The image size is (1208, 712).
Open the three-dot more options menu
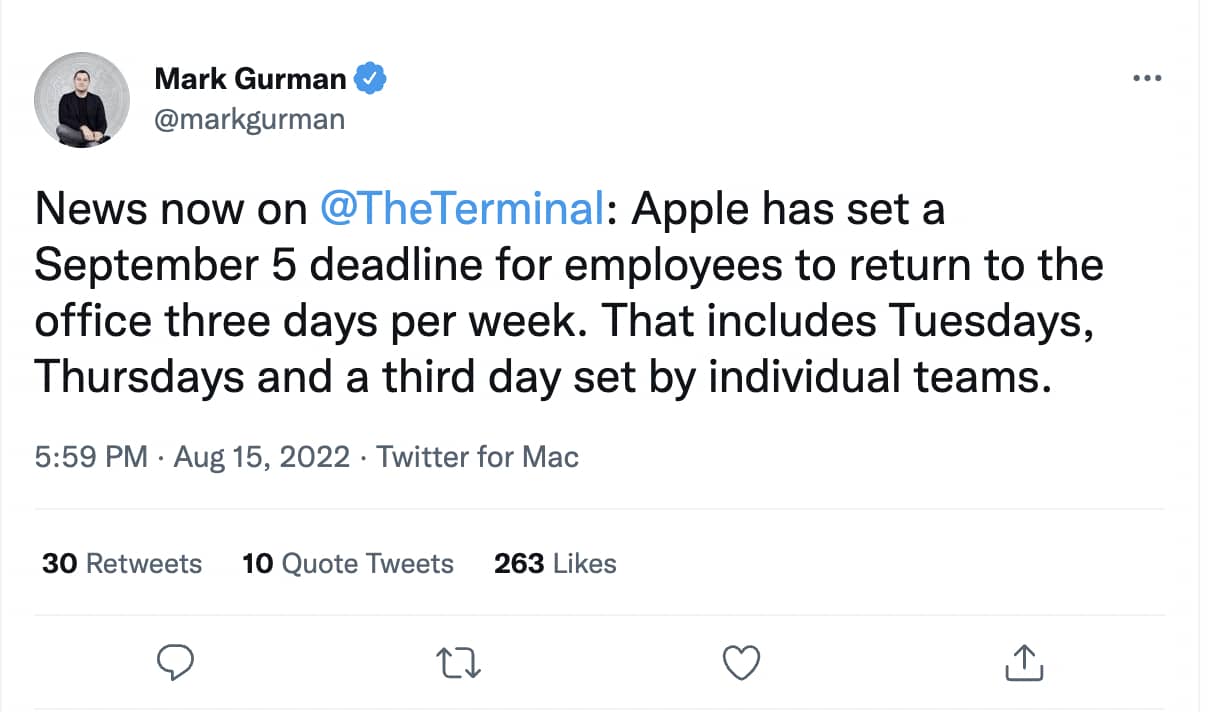[x=1147, y=79]
